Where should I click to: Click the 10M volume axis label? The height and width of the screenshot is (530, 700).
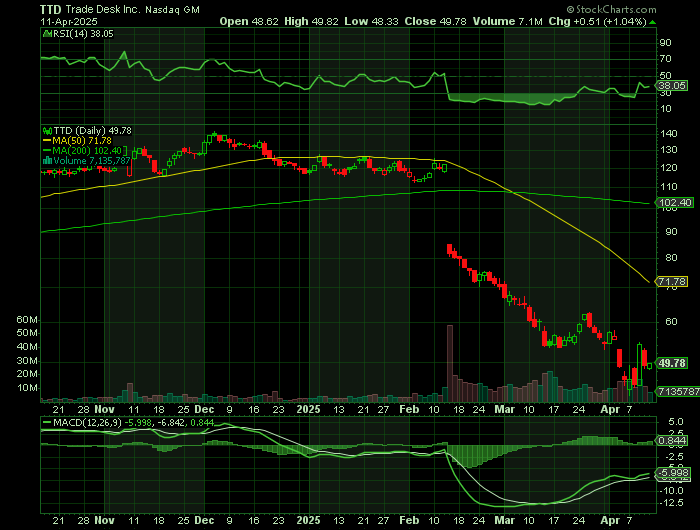tap(27, 388)
